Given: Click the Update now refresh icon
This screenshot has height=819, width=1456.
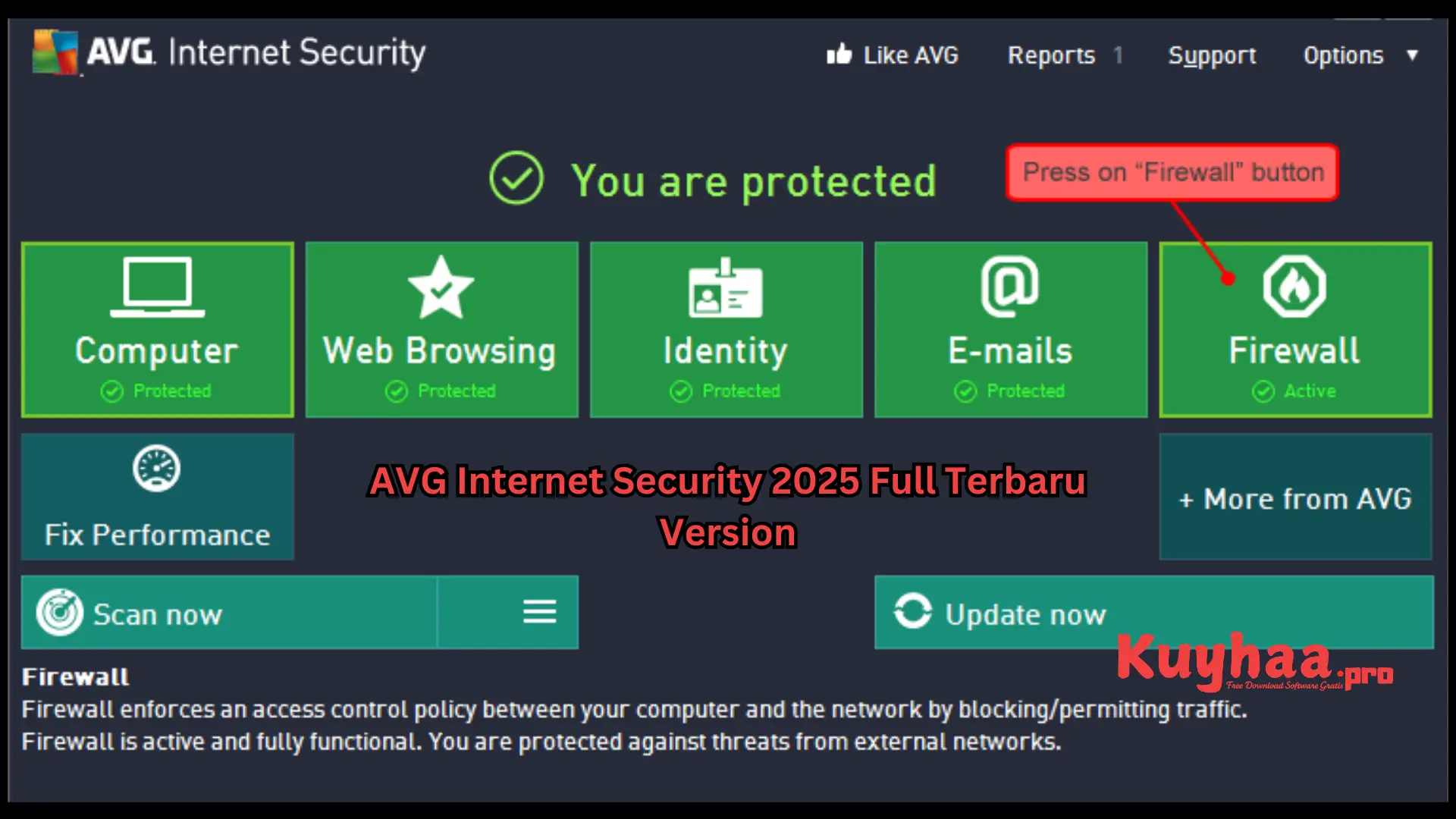Looking at the screenshot, I should point(914,613).
